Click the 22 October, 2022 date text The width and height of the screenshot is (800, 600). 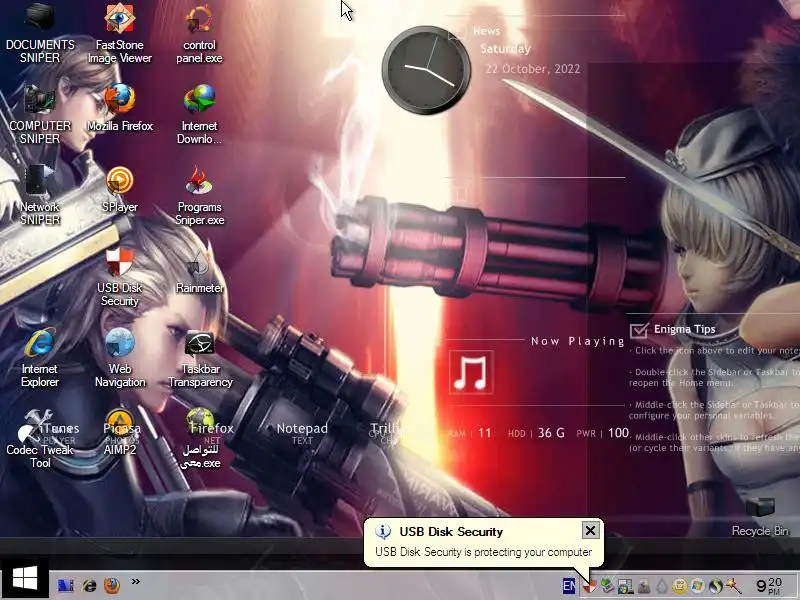pos(533,69)
